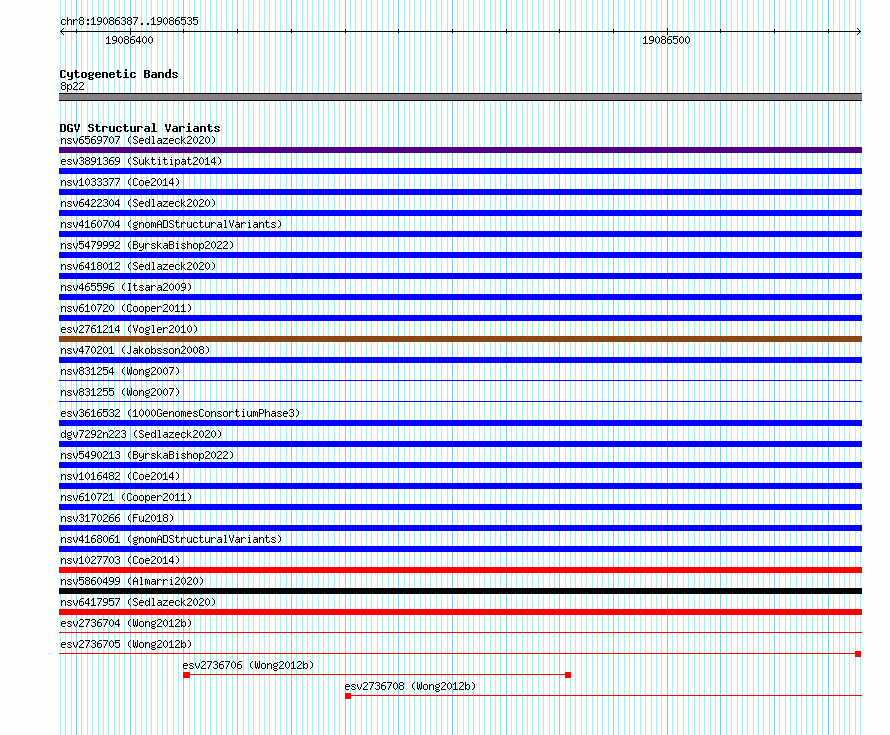
Task: Click the nsv6569707 (Sedlazeck2020) variant label
Action: (x=138, y=140)
